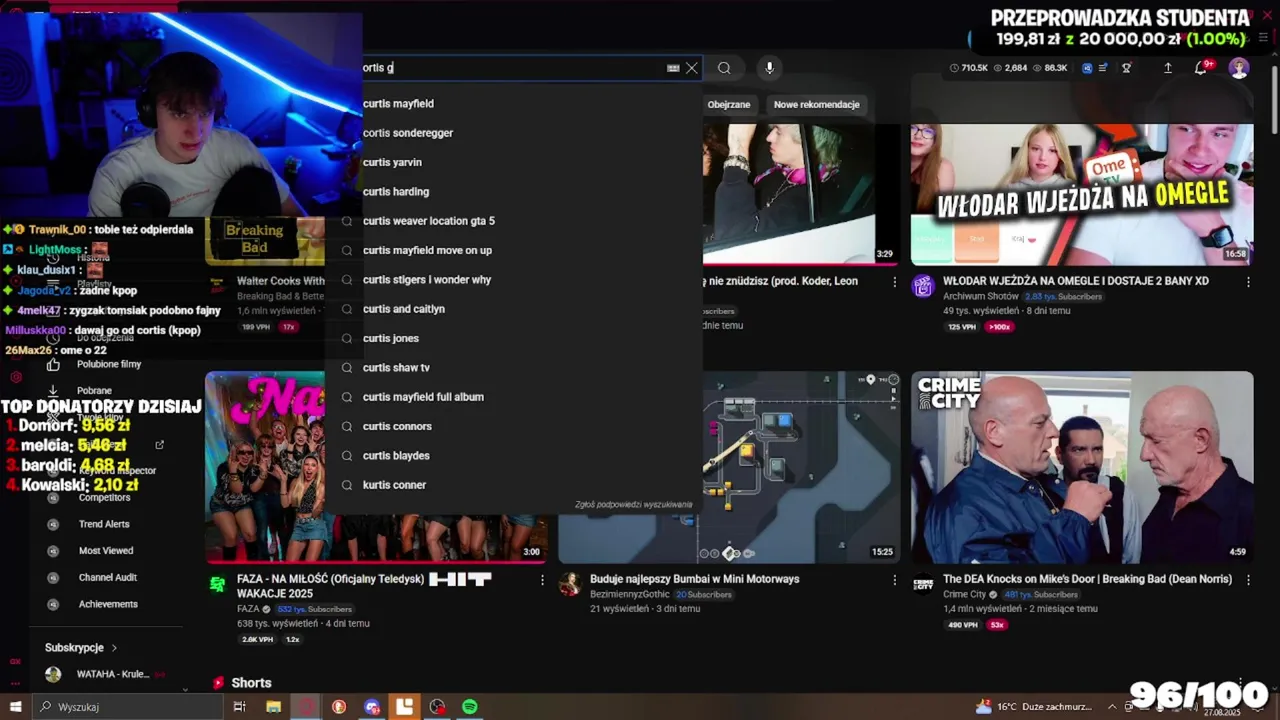Open the account avatar menu
Image resolution: width=1280 pixels, height=720 pixels.
coord(1239,68)
